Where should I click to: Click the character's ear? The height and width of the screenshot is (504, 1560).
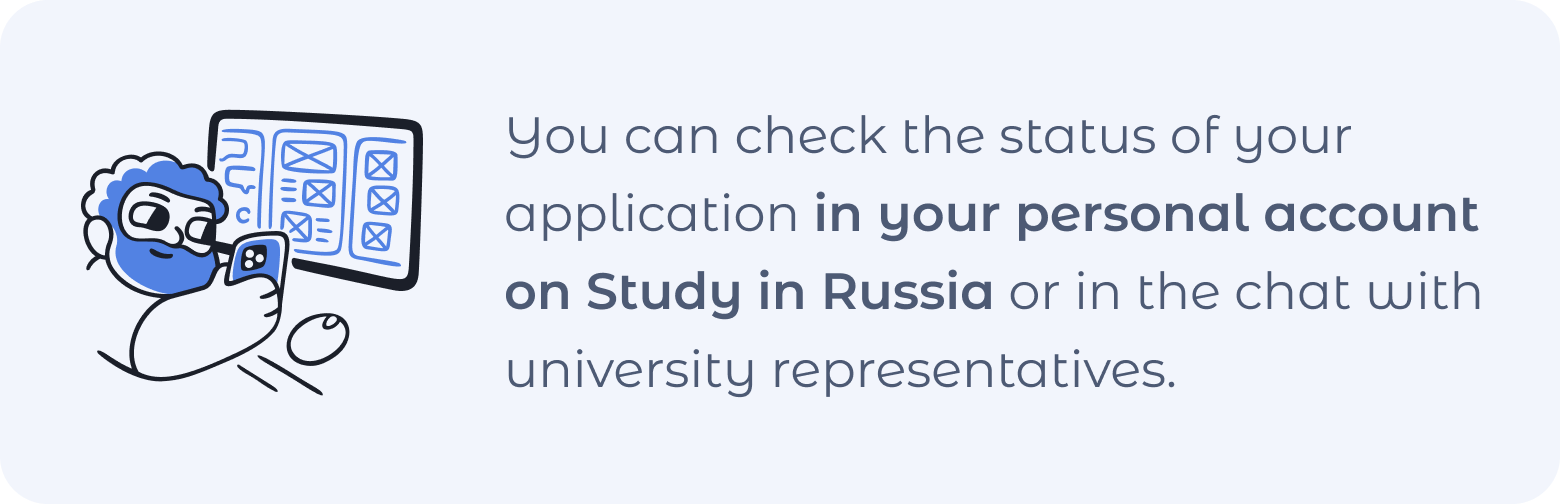[98, 237]
